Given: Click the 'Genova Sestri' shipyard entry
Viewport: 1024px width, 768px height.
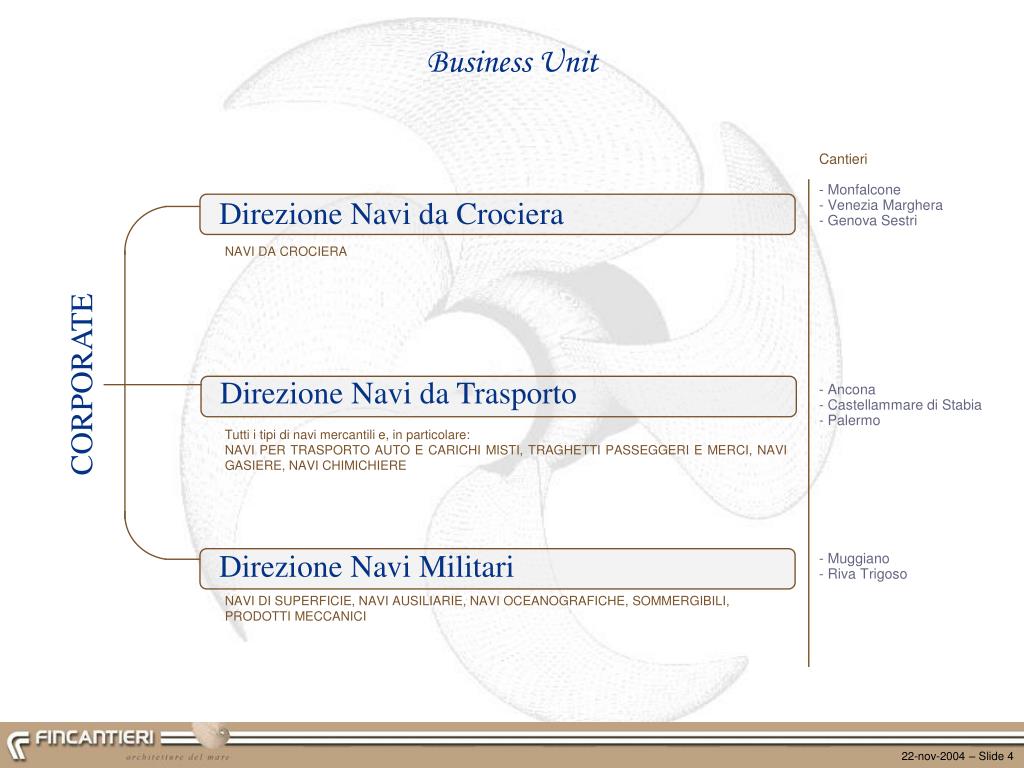Looking at the screenshot, I should click(868, 221).
